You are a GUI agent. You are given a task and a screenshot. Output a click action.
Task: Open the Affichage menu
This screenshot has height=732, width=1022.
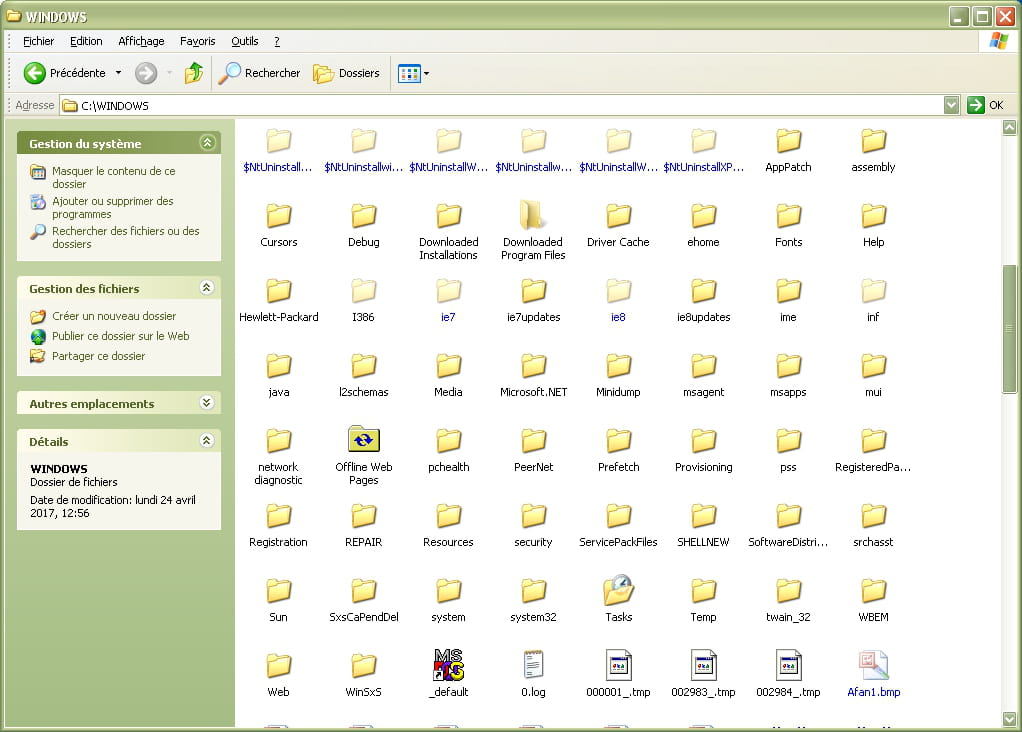click(x=141, y=41)
